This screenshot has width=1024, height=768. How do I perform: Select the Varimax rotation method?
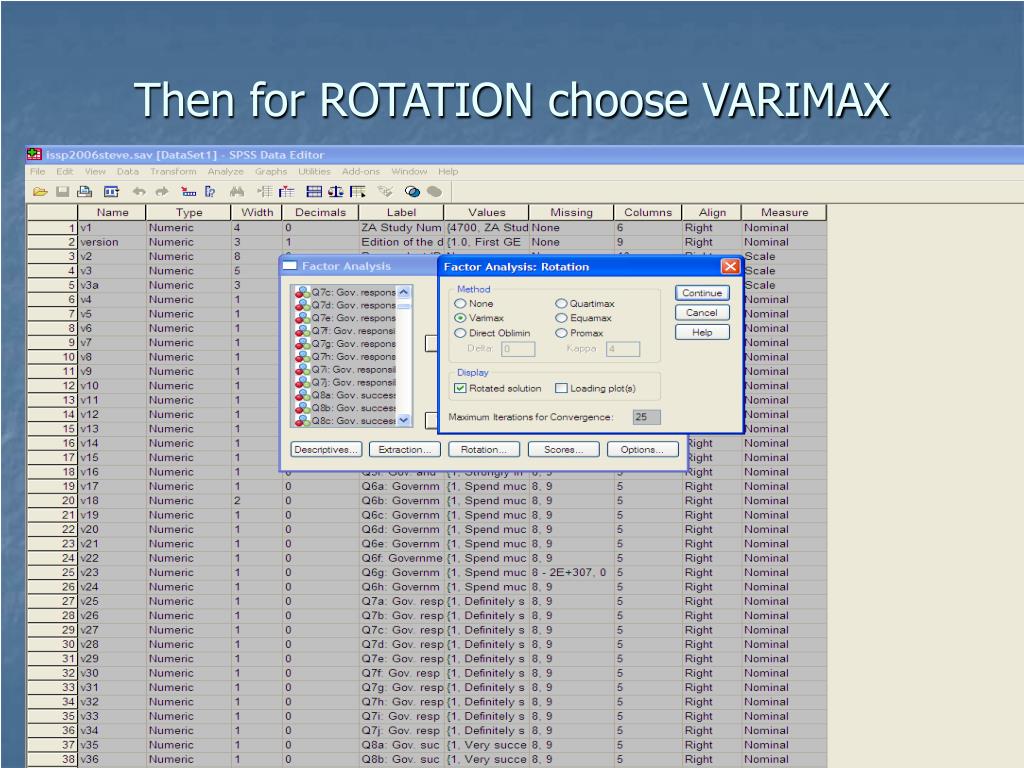[x=460, y=318]
